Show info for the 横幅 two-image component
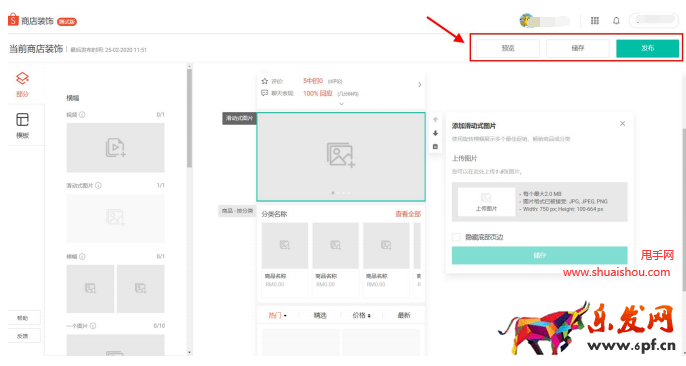Image resolution: width=686 pixels, height=366 pixels. click(82, 256)
